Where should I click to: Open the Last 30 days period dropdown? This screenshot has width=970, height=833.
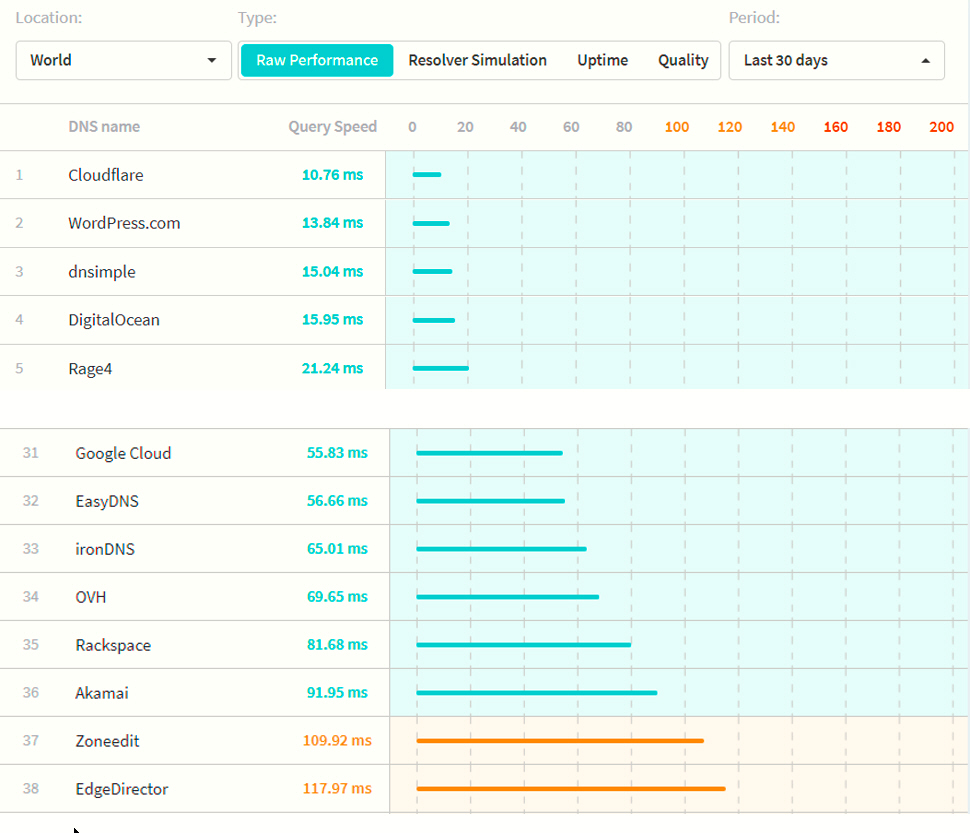click(x=836, y=61)
